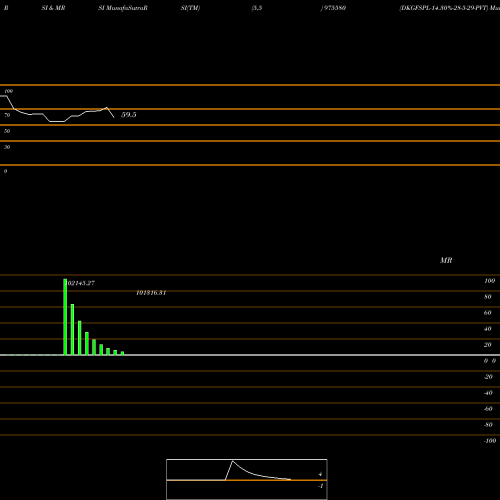The image size is (500, 500).
Task: Click the RSI axis label 50
Action: point(7,131)
